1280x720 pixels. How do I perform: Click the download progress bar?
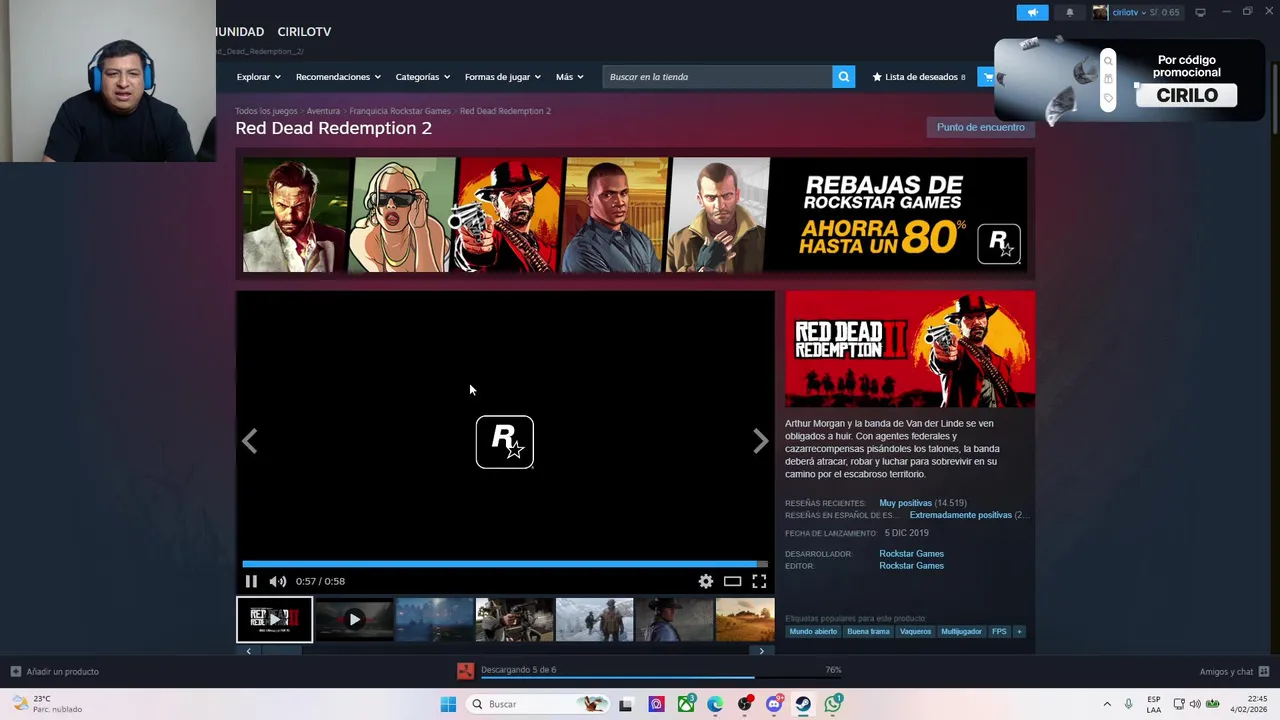[x=661, y=678]
